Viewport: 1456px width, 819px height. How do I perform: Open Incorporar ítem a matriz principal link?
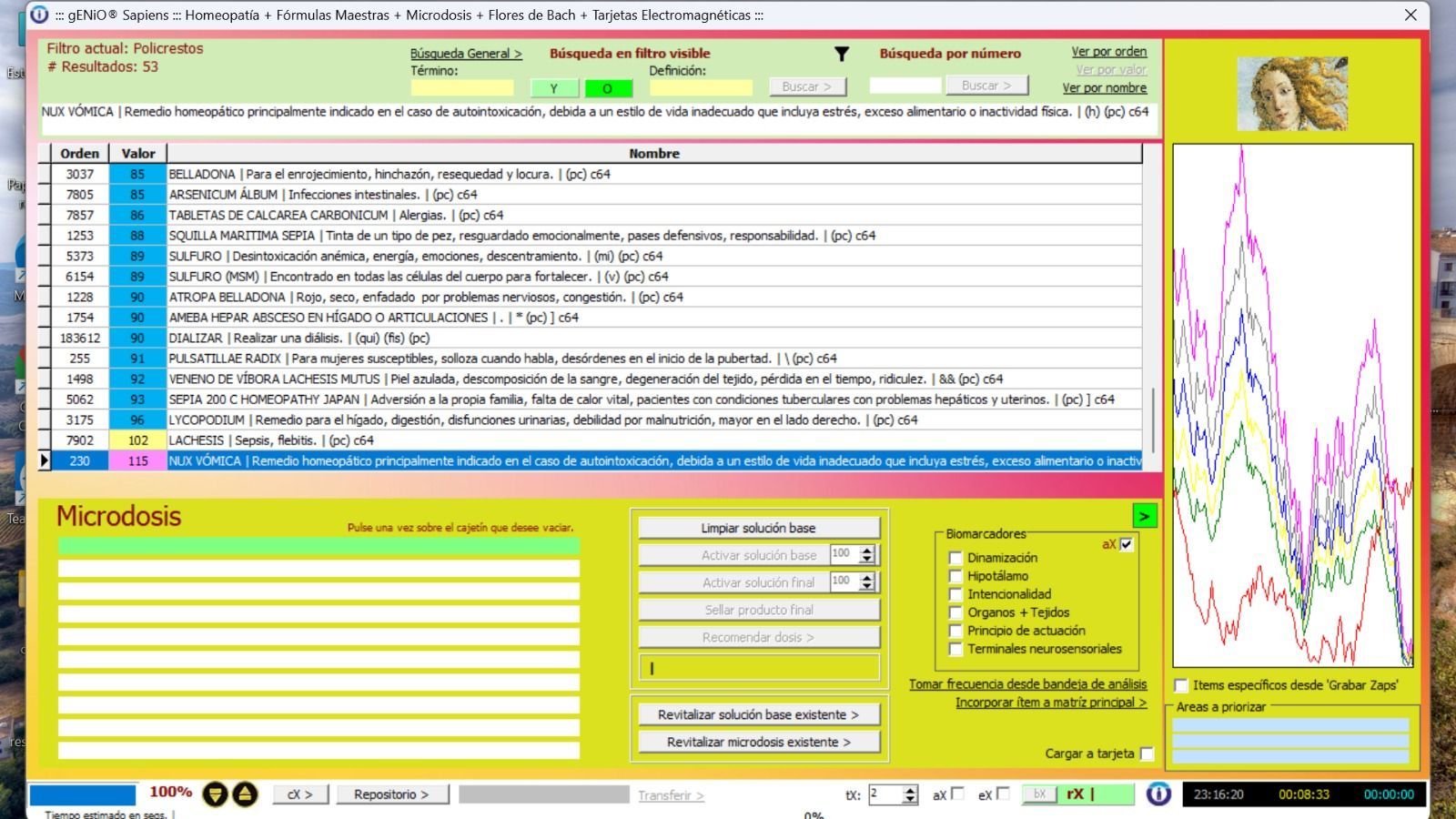tap(1050, 703)
